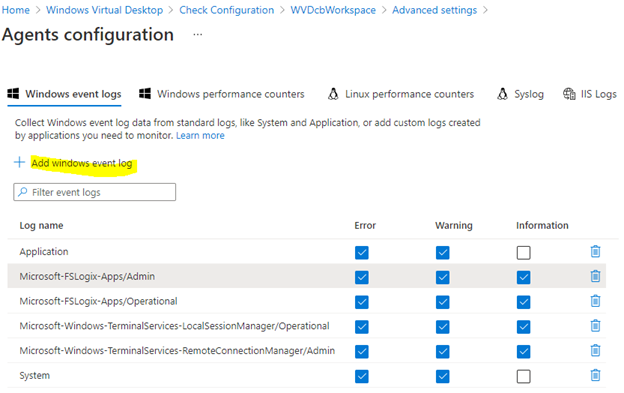Open WVDcbWorkspace breadcrumb link
This screenshot has height=393, width=624.
click(333, 10)
